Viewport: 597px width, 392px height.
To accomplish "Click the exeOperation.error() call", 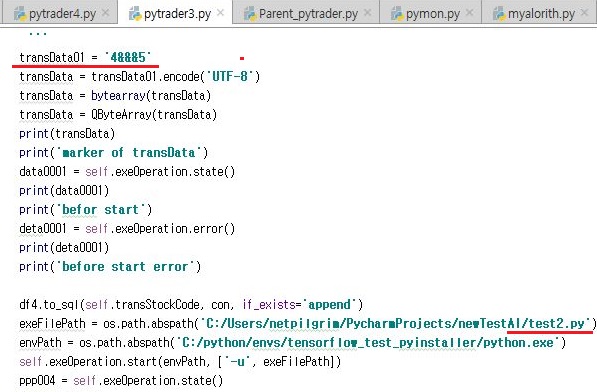I will 175,229.
